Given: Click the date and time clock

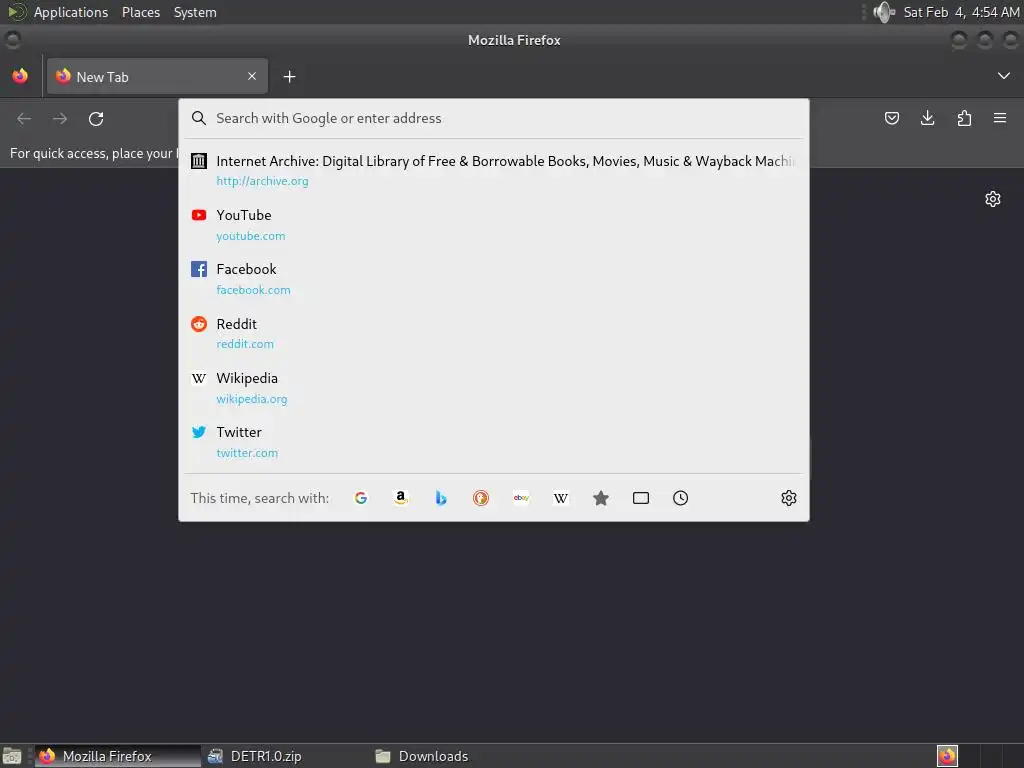Looking at the screenshot, I should [x=961, y=12].
